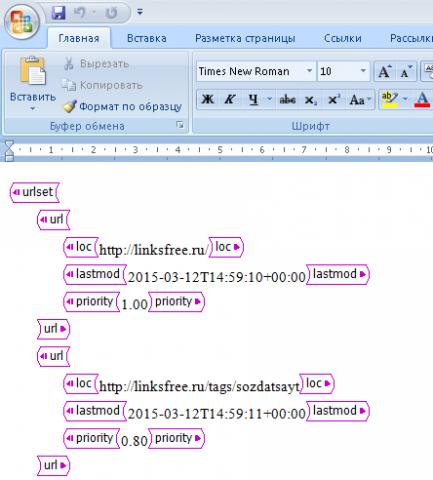Image resolution: width=433 pixels, height=480 pixels.
Task: Select lastmod opening tag before 14:59:11 date
Action: (x=95, y=411)
